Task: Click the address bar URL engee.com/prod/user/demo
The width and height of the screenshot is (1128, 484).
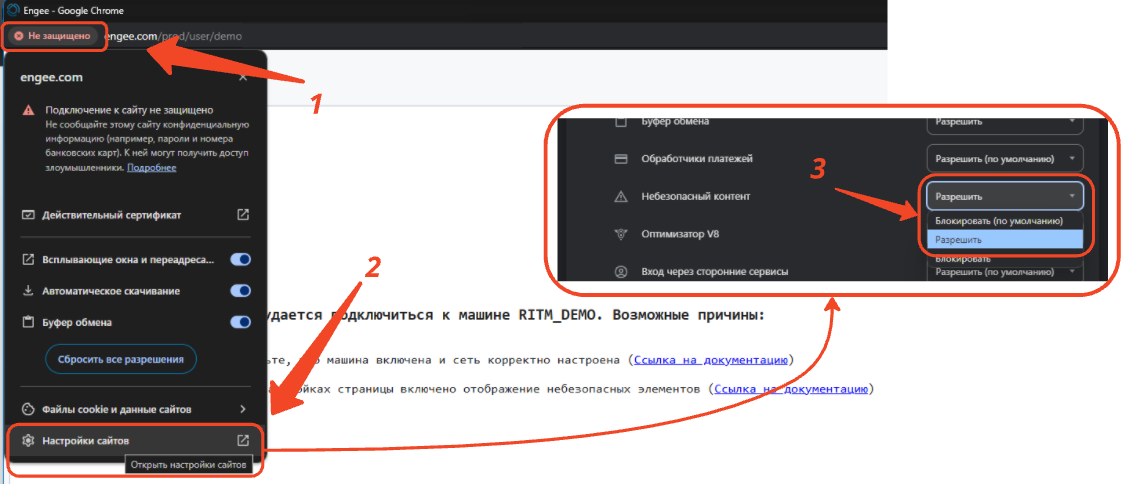Action: point(172,36)
